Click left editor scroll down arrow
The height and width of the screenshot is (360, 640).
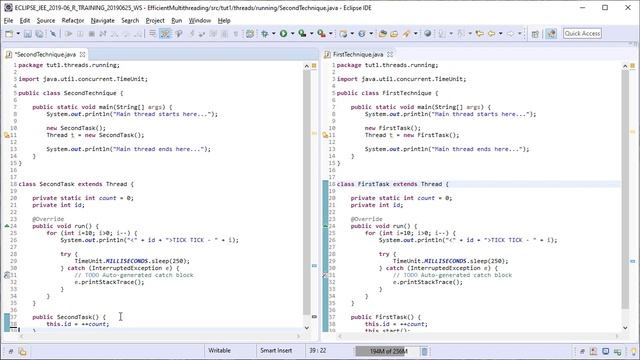307,327
